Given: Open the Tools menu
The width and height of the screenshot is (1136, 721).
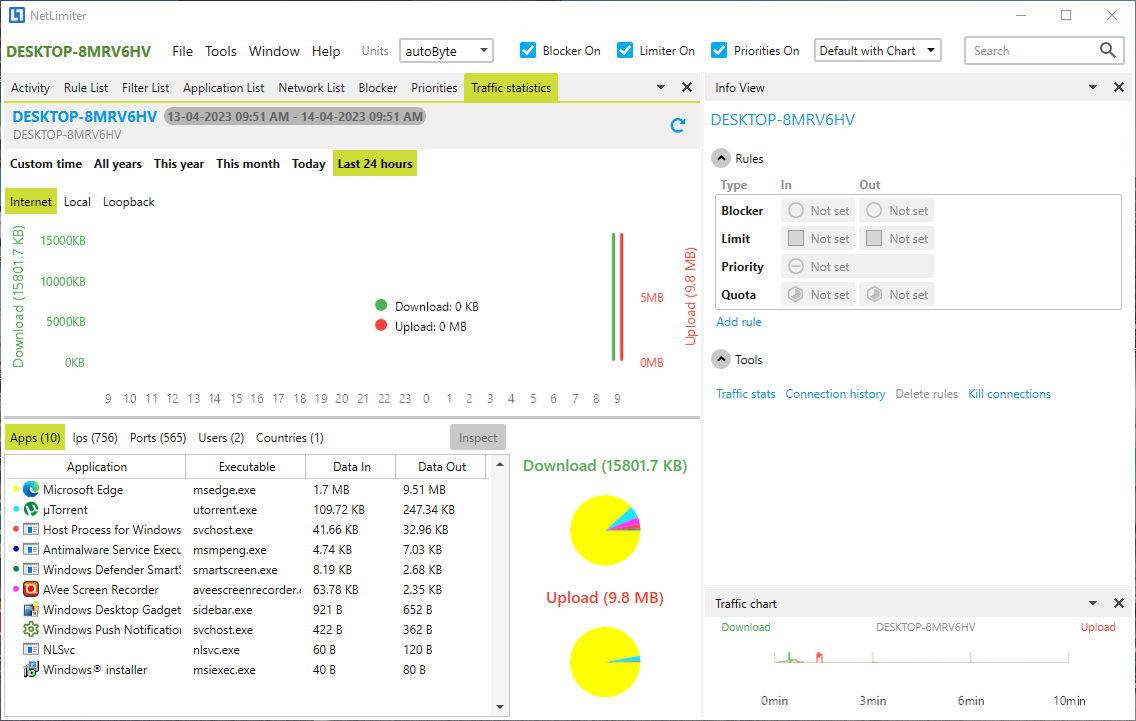Looking at the screenshot, I should 220,51.
